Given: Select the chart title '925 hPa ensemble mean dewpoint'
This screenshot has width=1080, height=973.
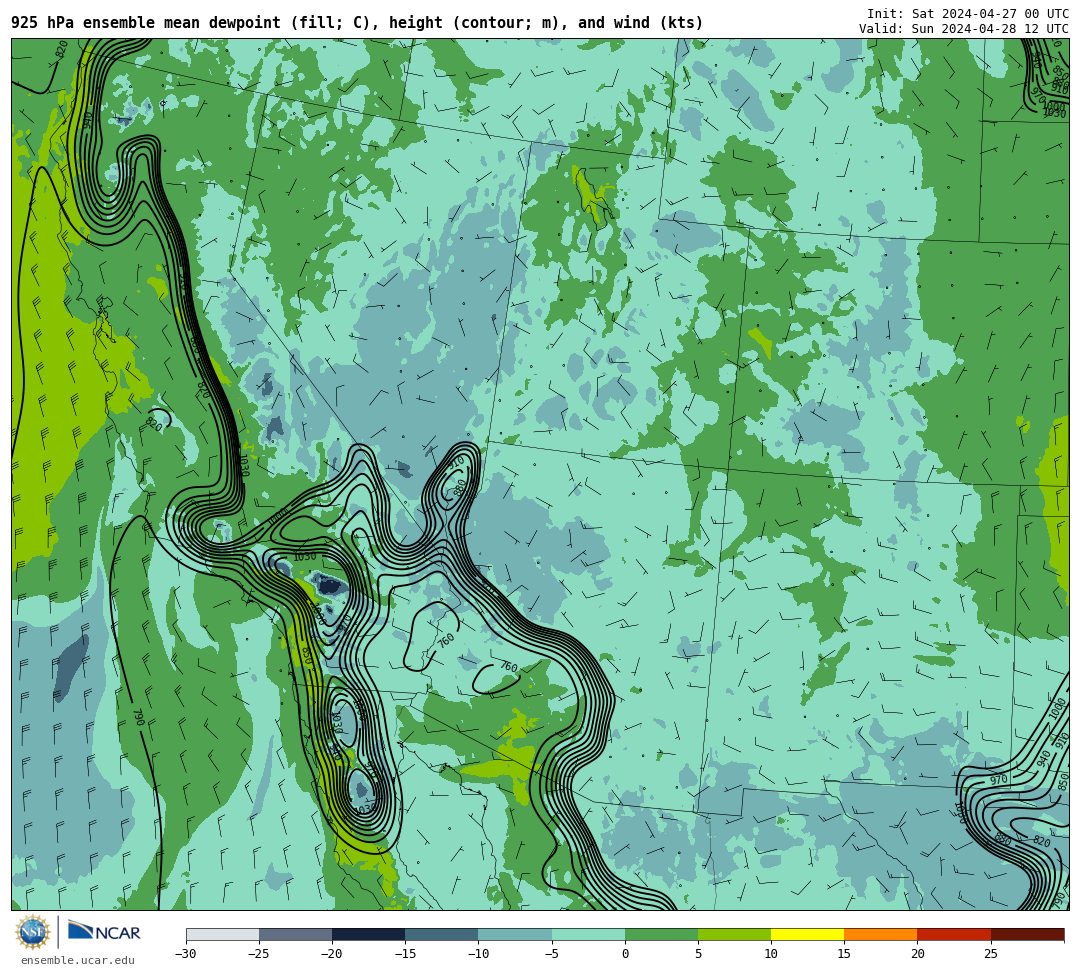Looking at the screenshot, I should click(x=146, y=23).
